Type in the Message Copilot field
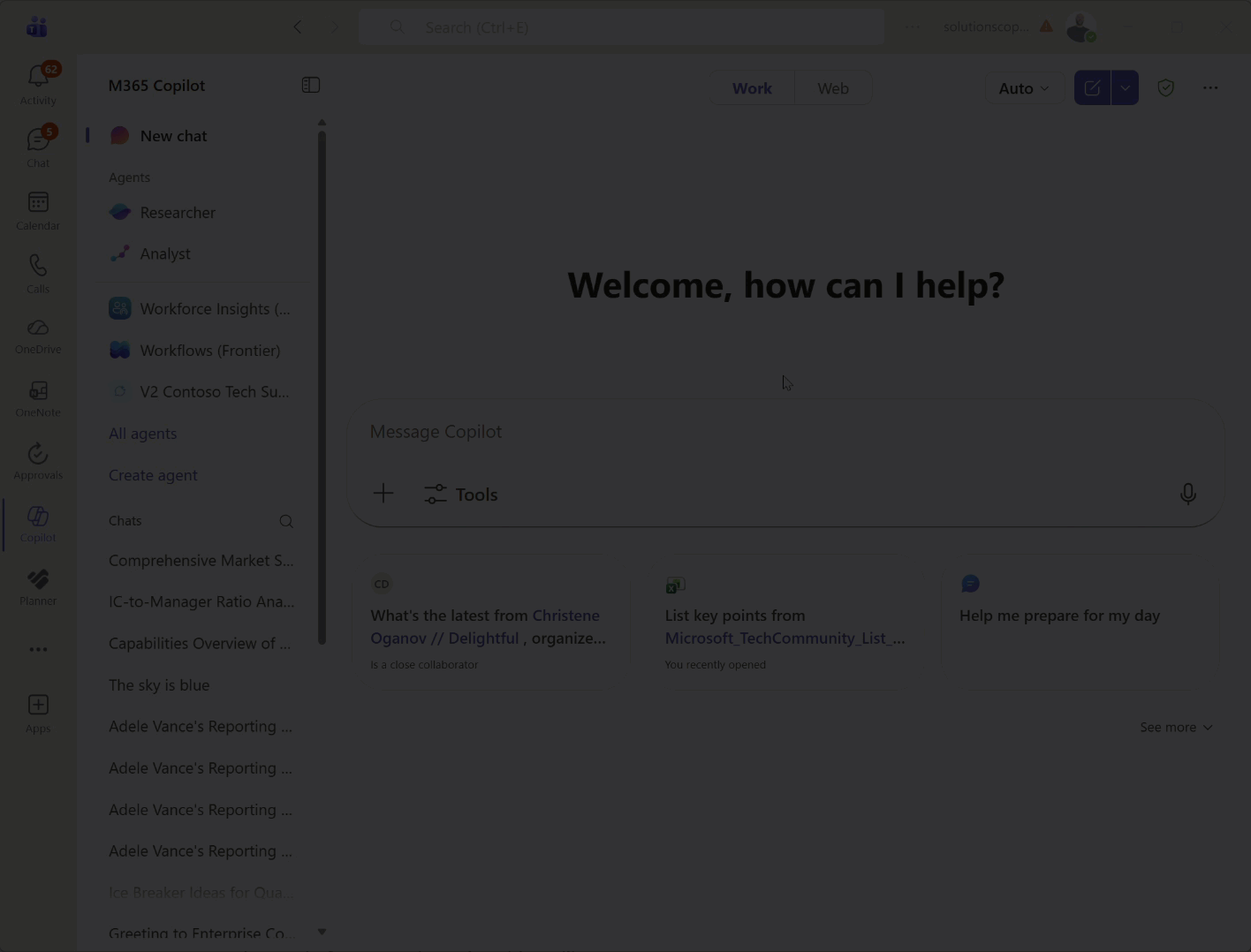 [x=785, y=432]
